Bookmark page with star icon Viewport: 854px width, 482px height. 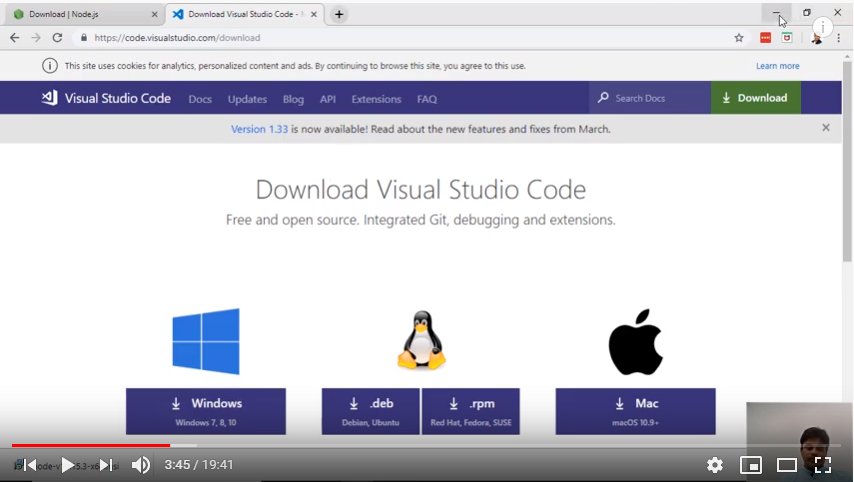point(739,38)
